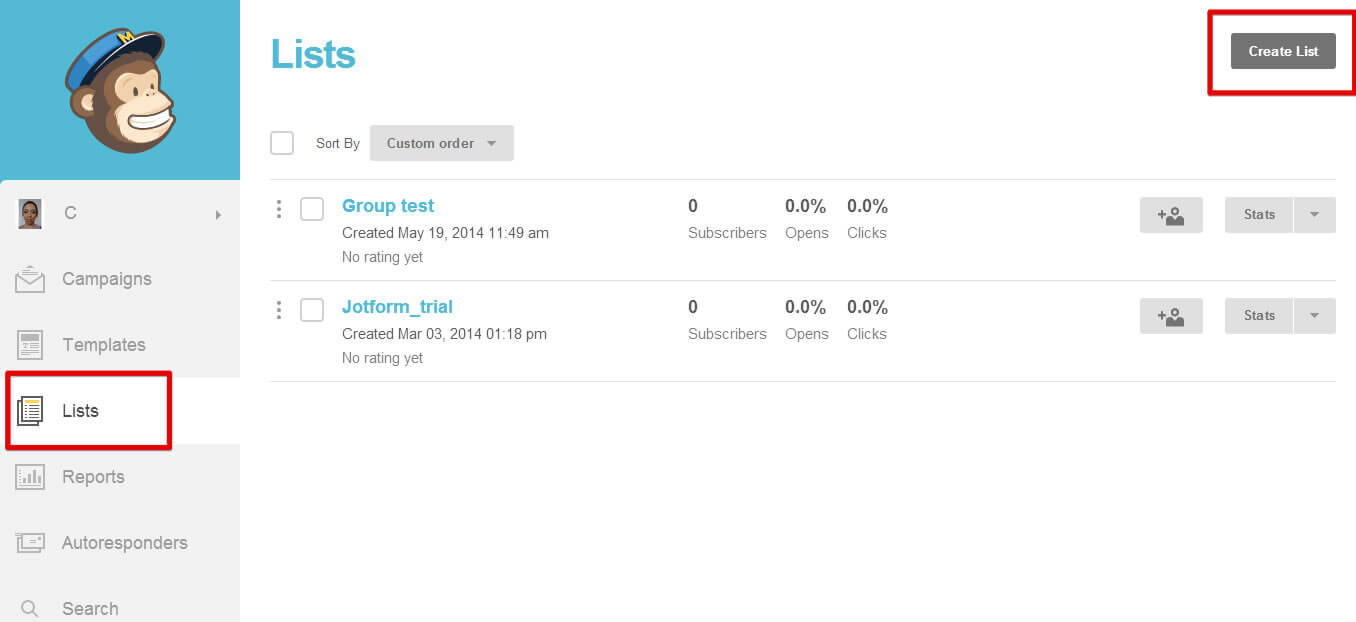The image size is (1356, 622).
Task: Tick the Group test checkbox
Action: coord(312,209)
